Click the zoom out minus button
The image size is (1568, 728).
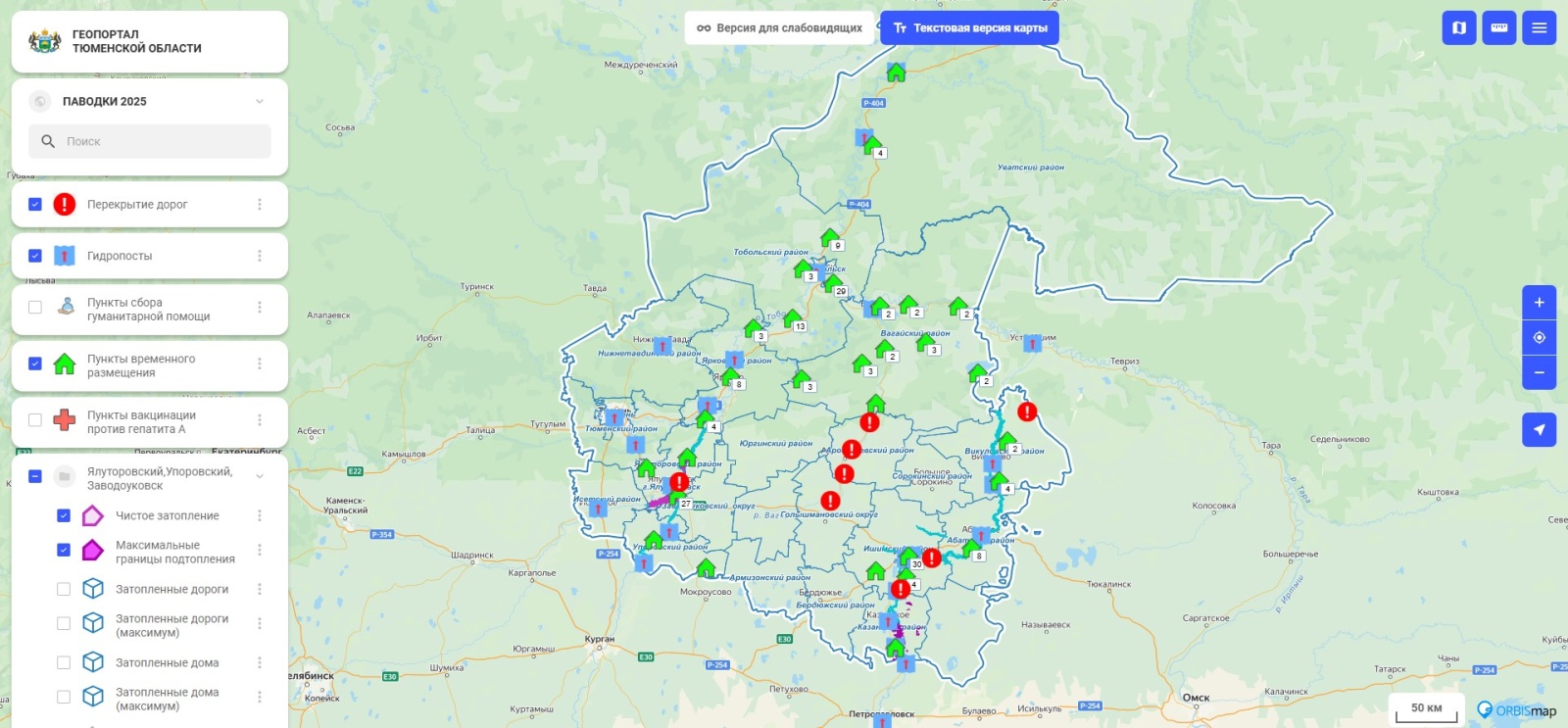(x=1539, y=373)
